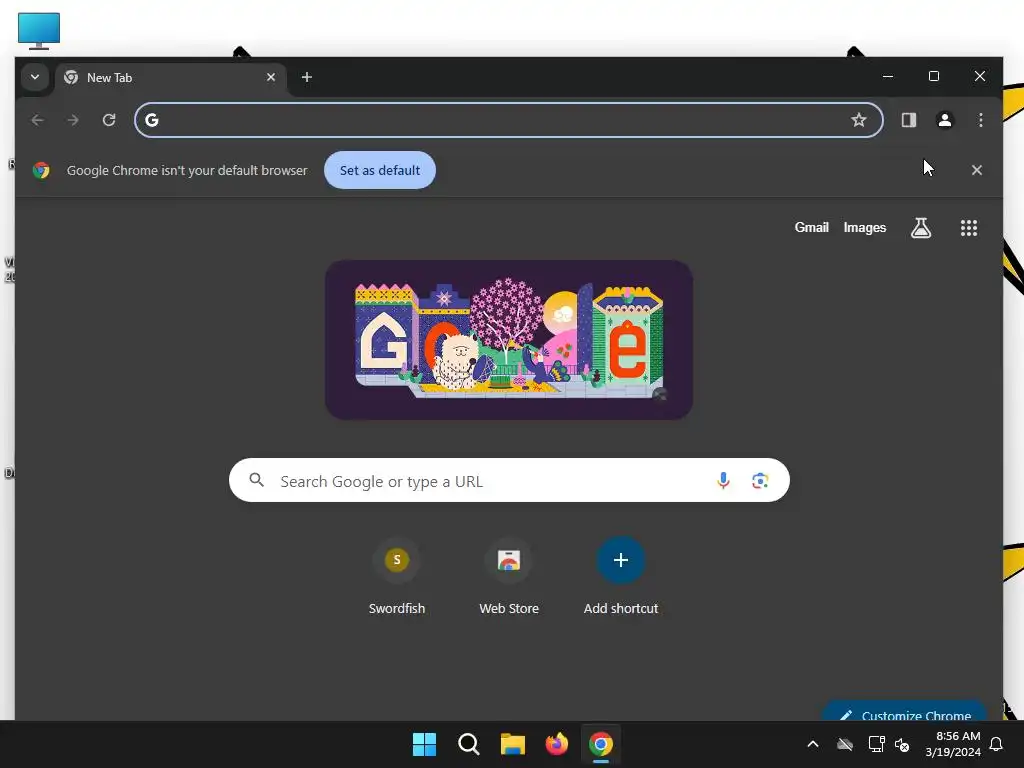Open Chrome three-dot menu
This screenshot has width=1024, height=768.
[980, 120]
